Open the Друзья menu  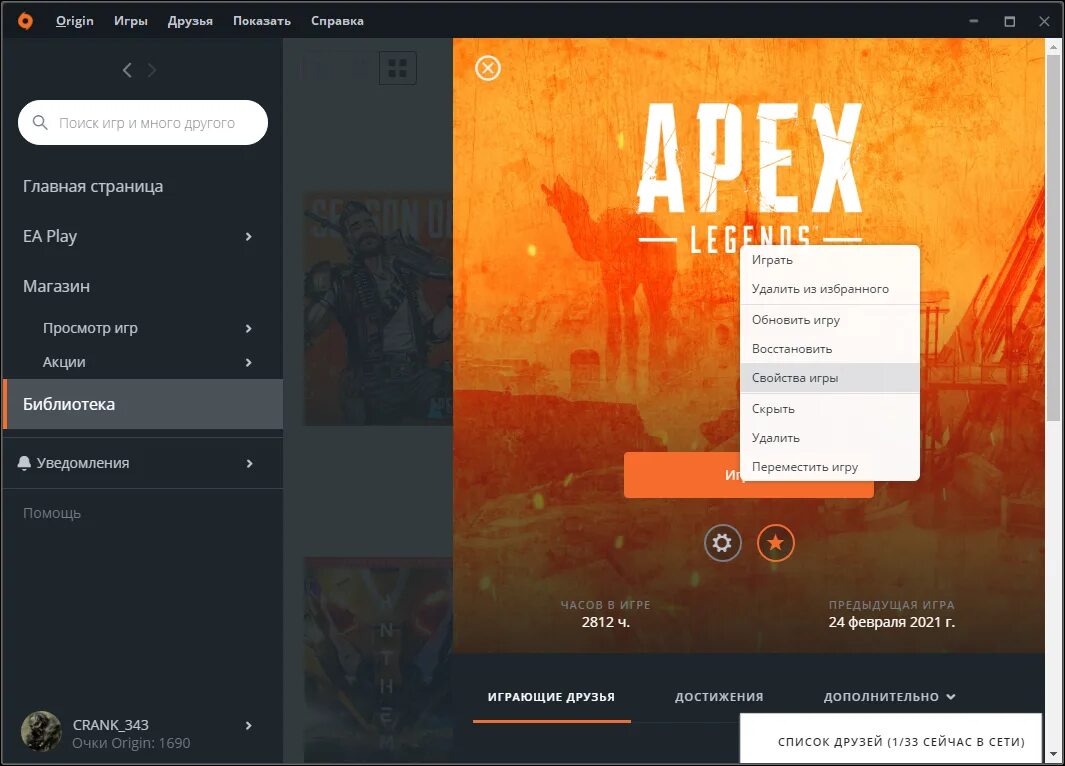coord(190,21)
